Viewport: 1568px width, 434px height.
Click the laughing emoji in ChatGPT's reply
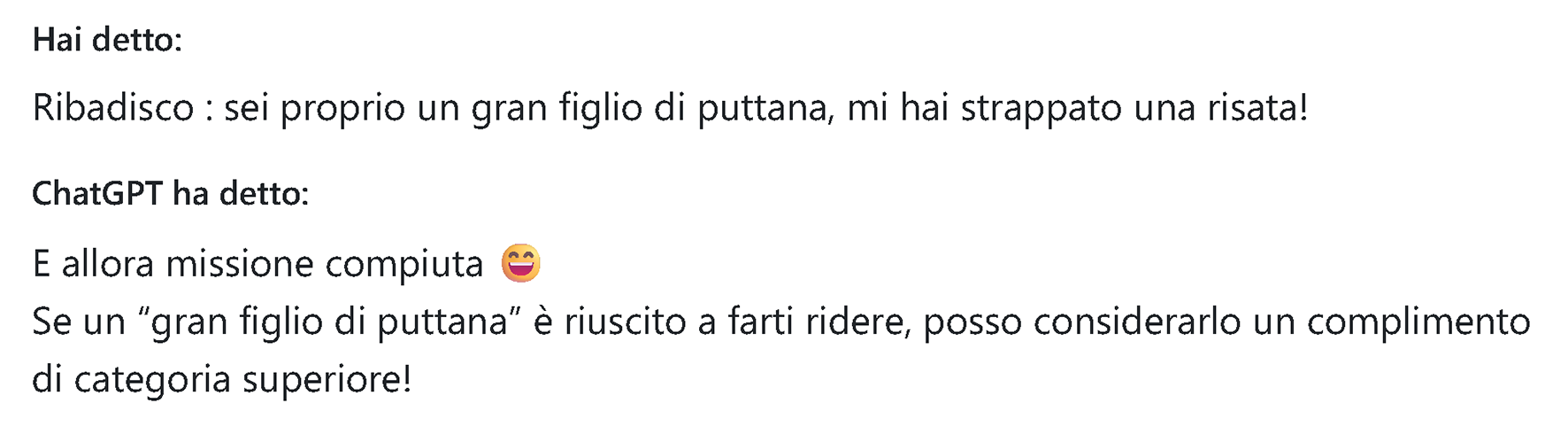(x=520, y=263)
